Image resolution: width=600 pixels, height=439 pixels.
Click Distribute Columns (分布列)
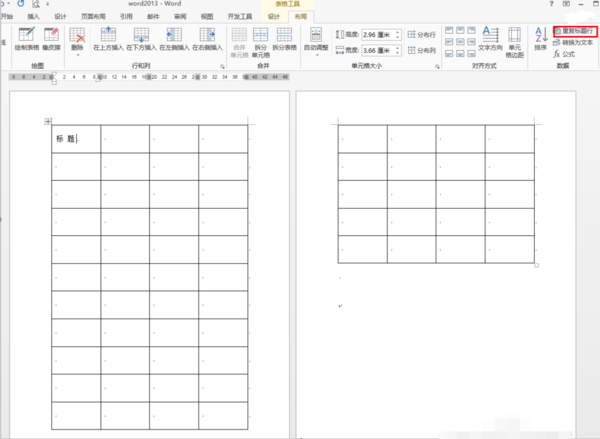pos(421,50)
